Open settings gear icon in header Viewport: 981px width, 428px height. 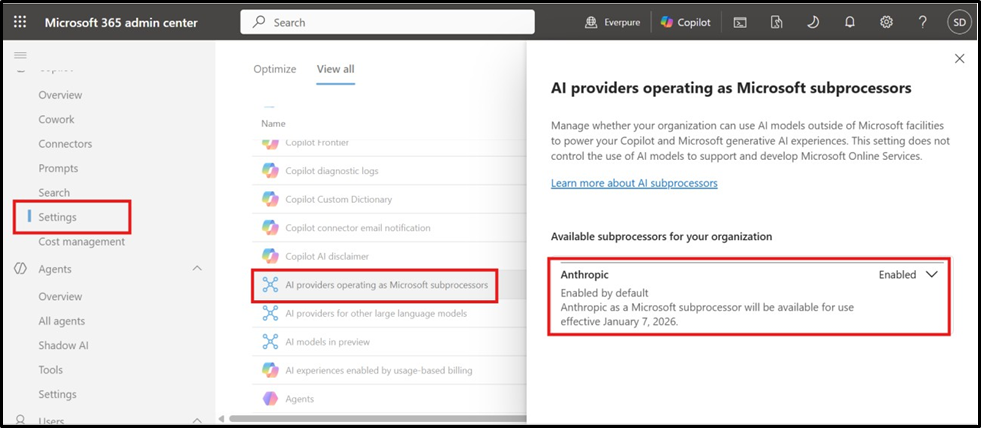886,23
